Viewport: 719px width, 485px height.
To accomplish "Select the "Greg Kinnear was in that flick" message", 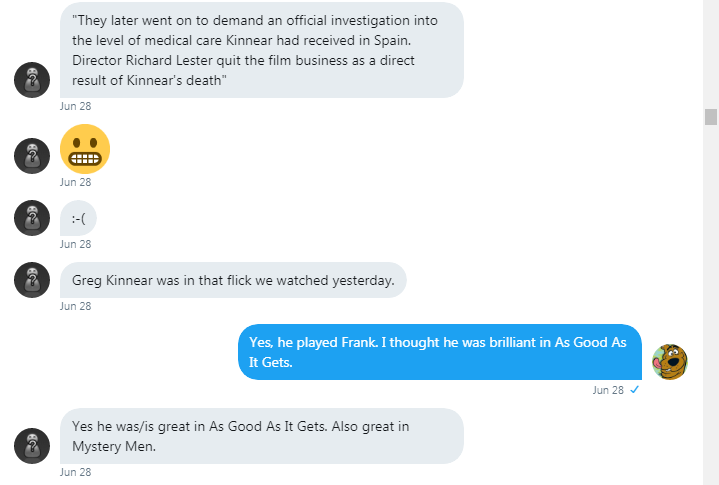I will point(233,280).
